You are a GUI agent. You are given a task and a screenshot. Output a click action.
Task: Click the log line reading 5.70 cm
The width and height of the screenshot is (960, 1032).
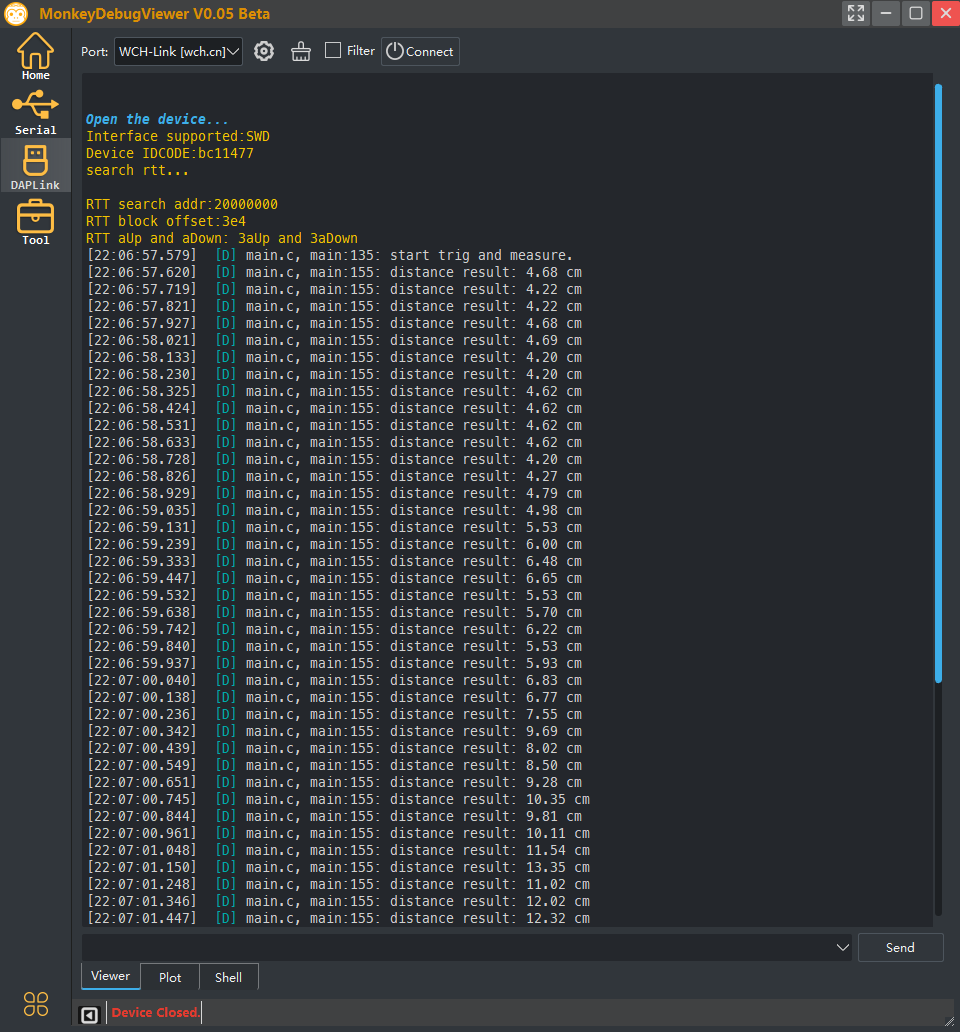[334, 613]
